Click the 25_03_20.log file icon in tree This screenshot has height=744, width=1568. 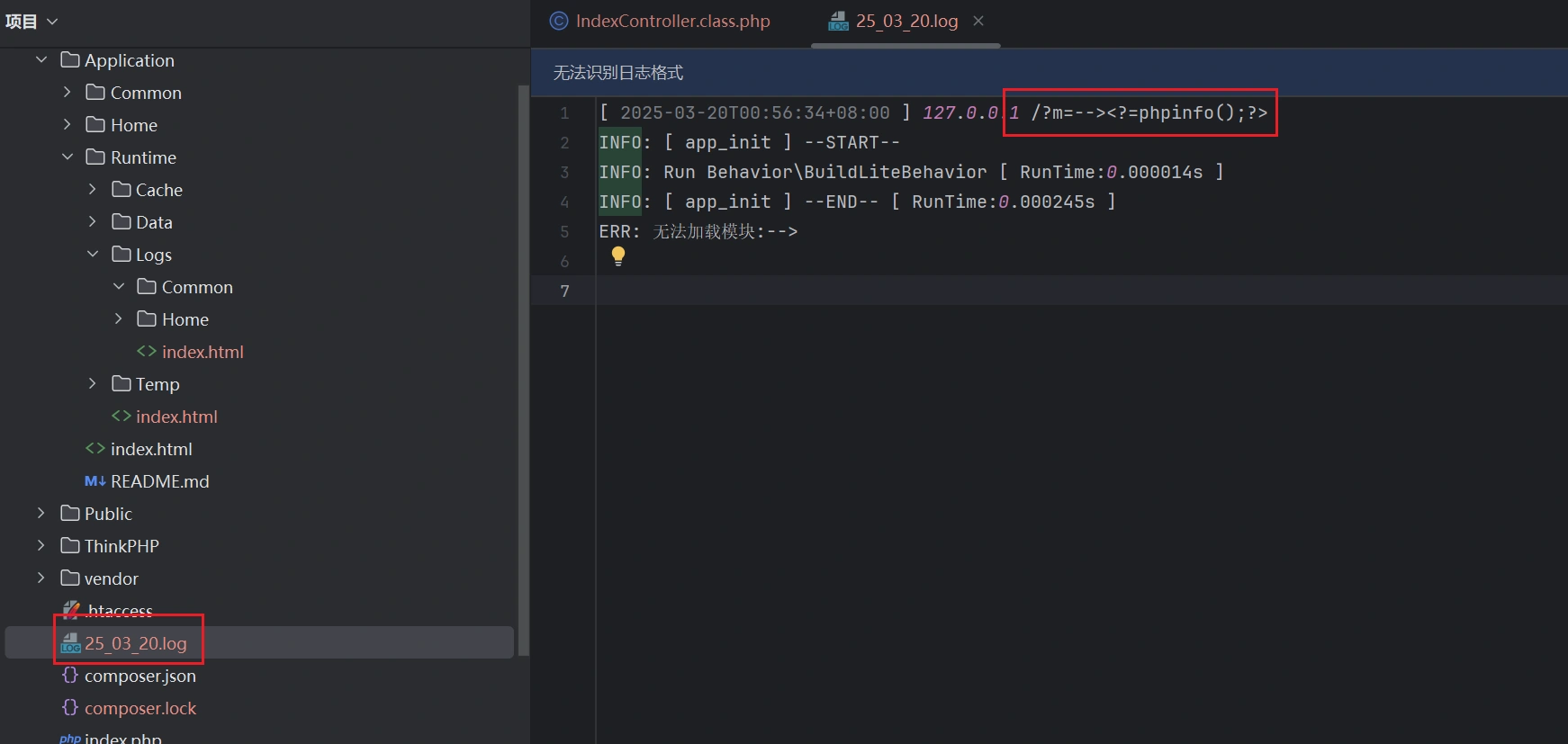pos(70,643)
